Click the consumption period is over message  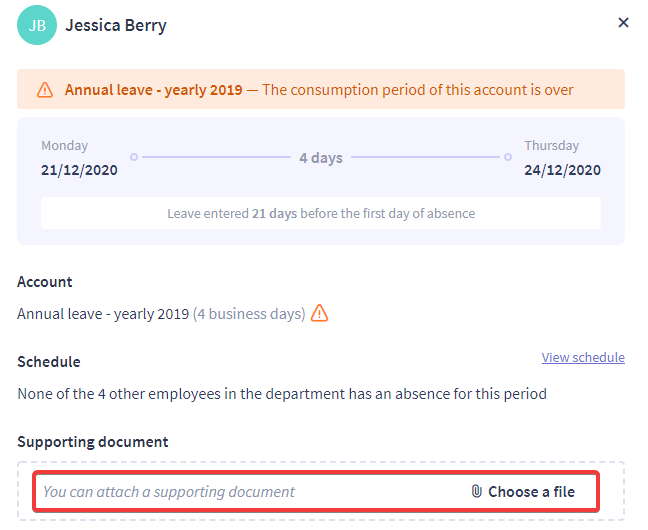[x=418, y=90]
